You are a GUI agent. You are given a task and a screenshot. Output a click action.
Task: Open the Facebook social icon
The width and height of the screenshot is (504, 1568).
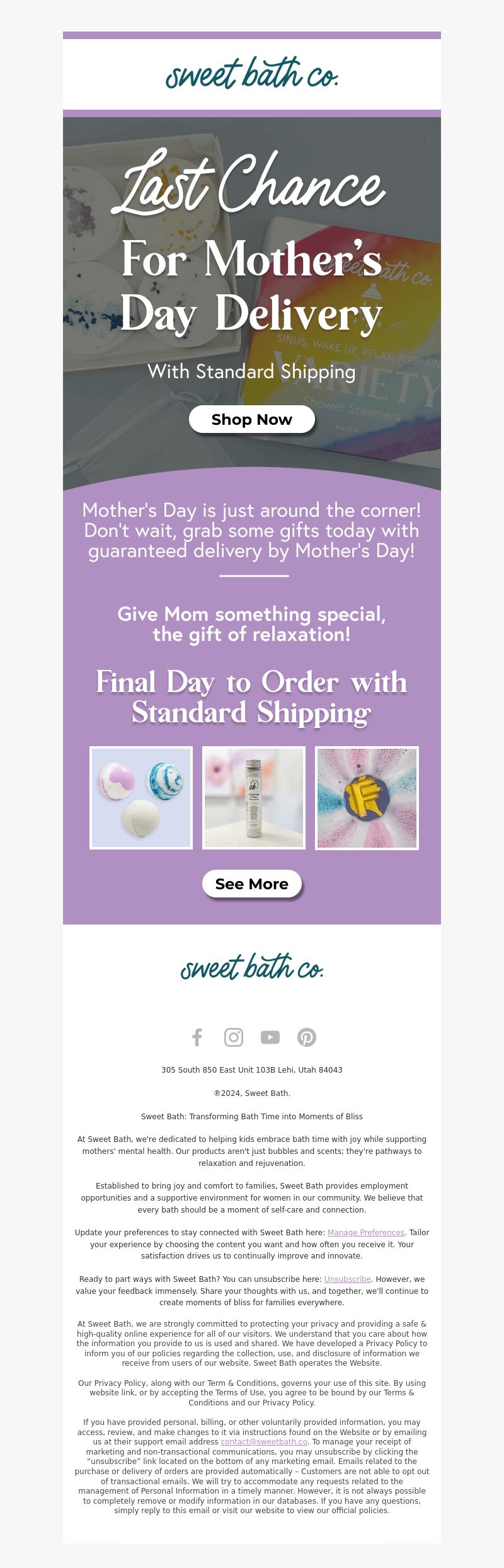[197, 1037]
